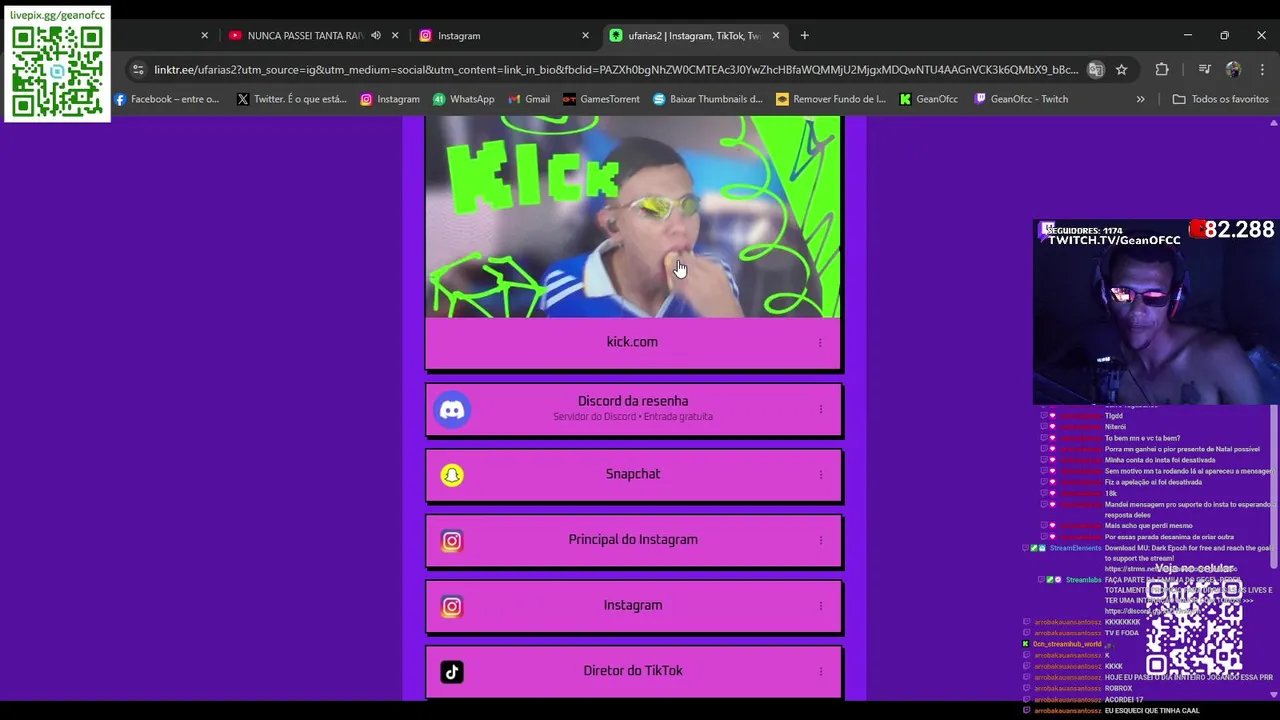1280x720 pixels.
Task: Open the Twitter bookmark
Action: [292, 99]
